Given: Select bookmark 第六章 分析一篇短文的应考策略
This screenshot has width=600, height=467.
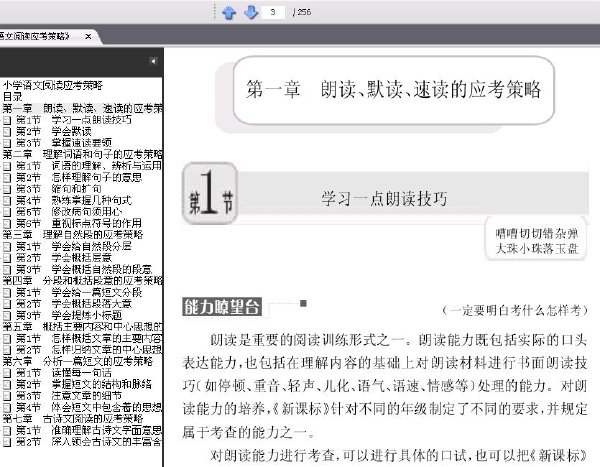Looking at the screenshot, I should click(x=78, y=361).
